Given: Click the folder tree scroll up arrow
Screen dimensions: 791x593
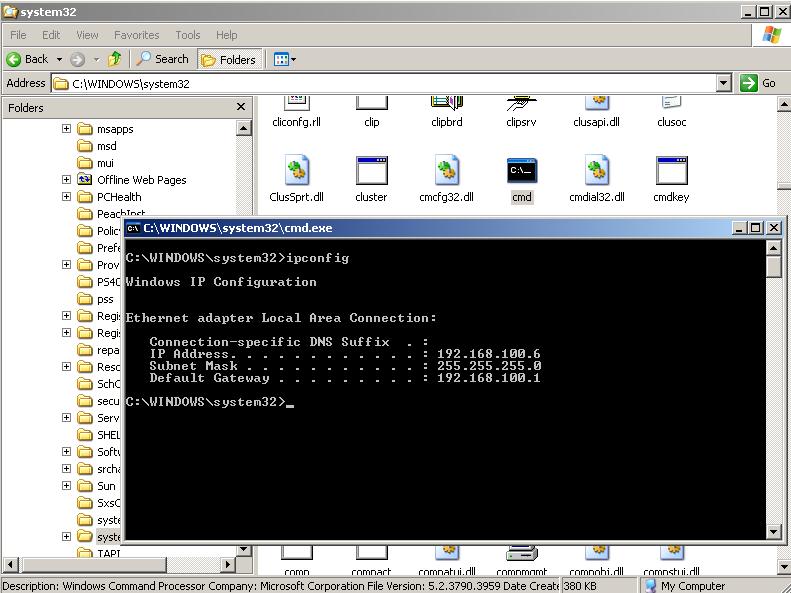Looking at the screenshot, I should click(244, 128).
